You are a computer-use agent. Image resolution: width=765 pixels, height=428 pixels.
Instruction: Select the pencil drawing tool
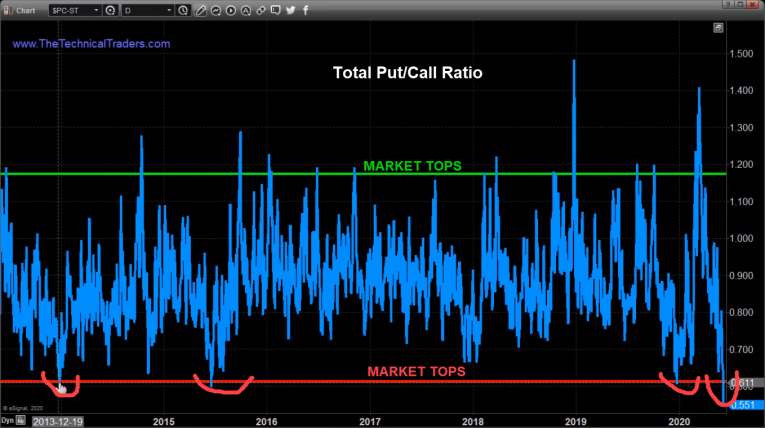tap(202, 9)
